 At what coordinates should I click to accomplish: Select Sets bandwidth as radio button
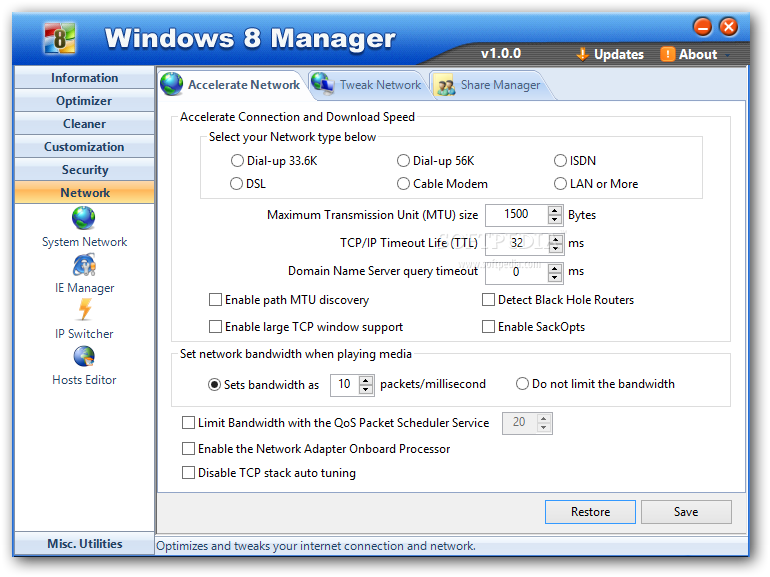point(214,385)
